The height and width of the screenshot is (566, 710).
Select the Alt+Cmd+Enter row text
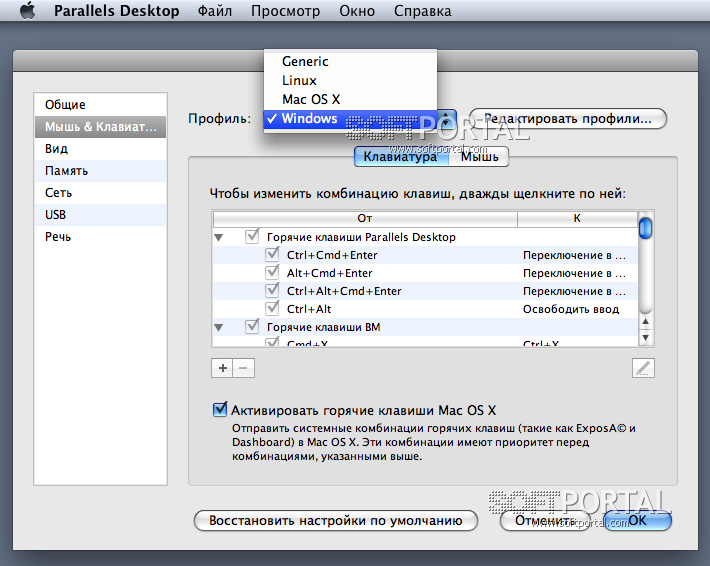tap(330, 273)
